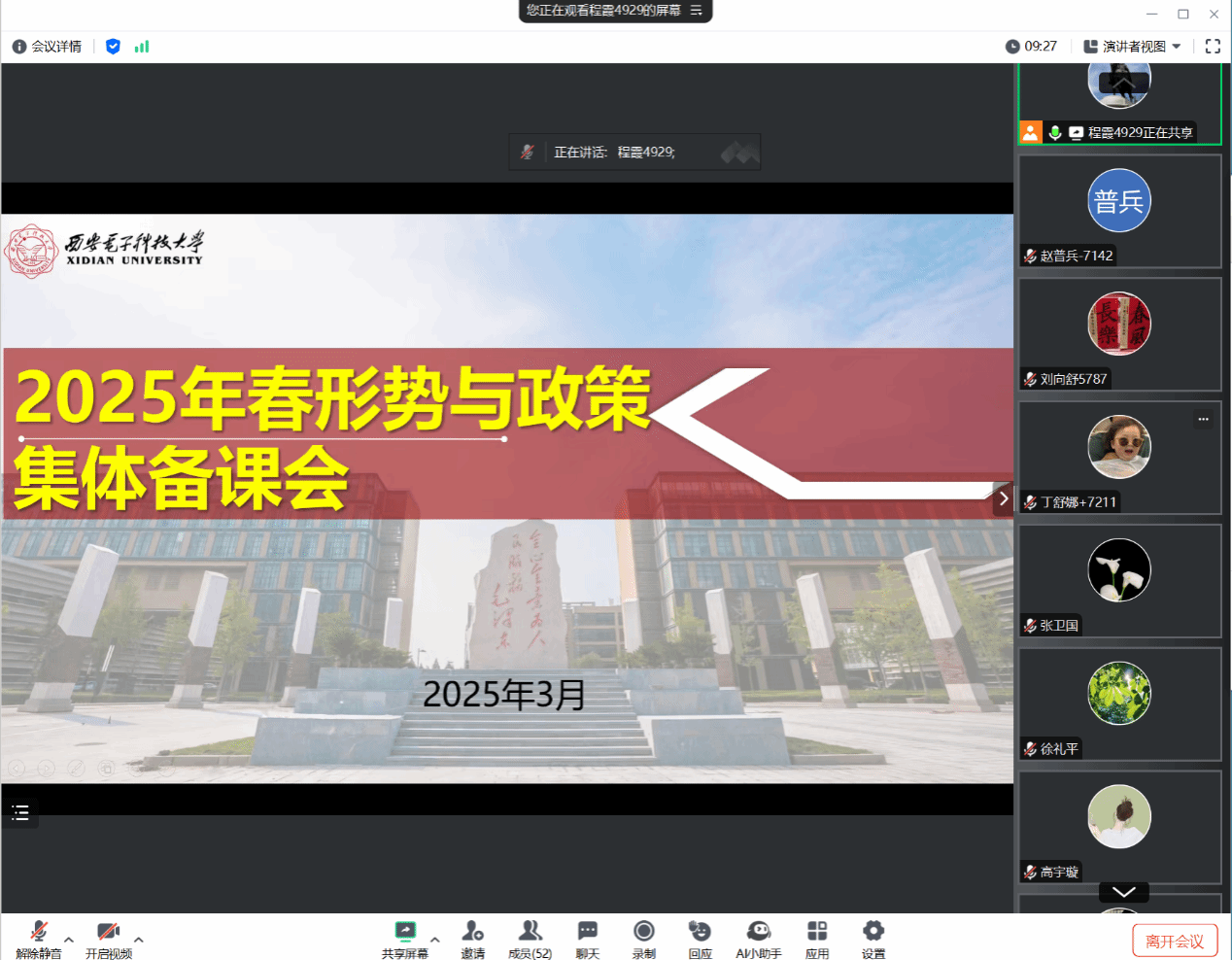The width and height of the screenshot is (1232, 960).
Task: Select 赵普兵-7142 participant thumbnail
Action: [x=1118, y=211]
